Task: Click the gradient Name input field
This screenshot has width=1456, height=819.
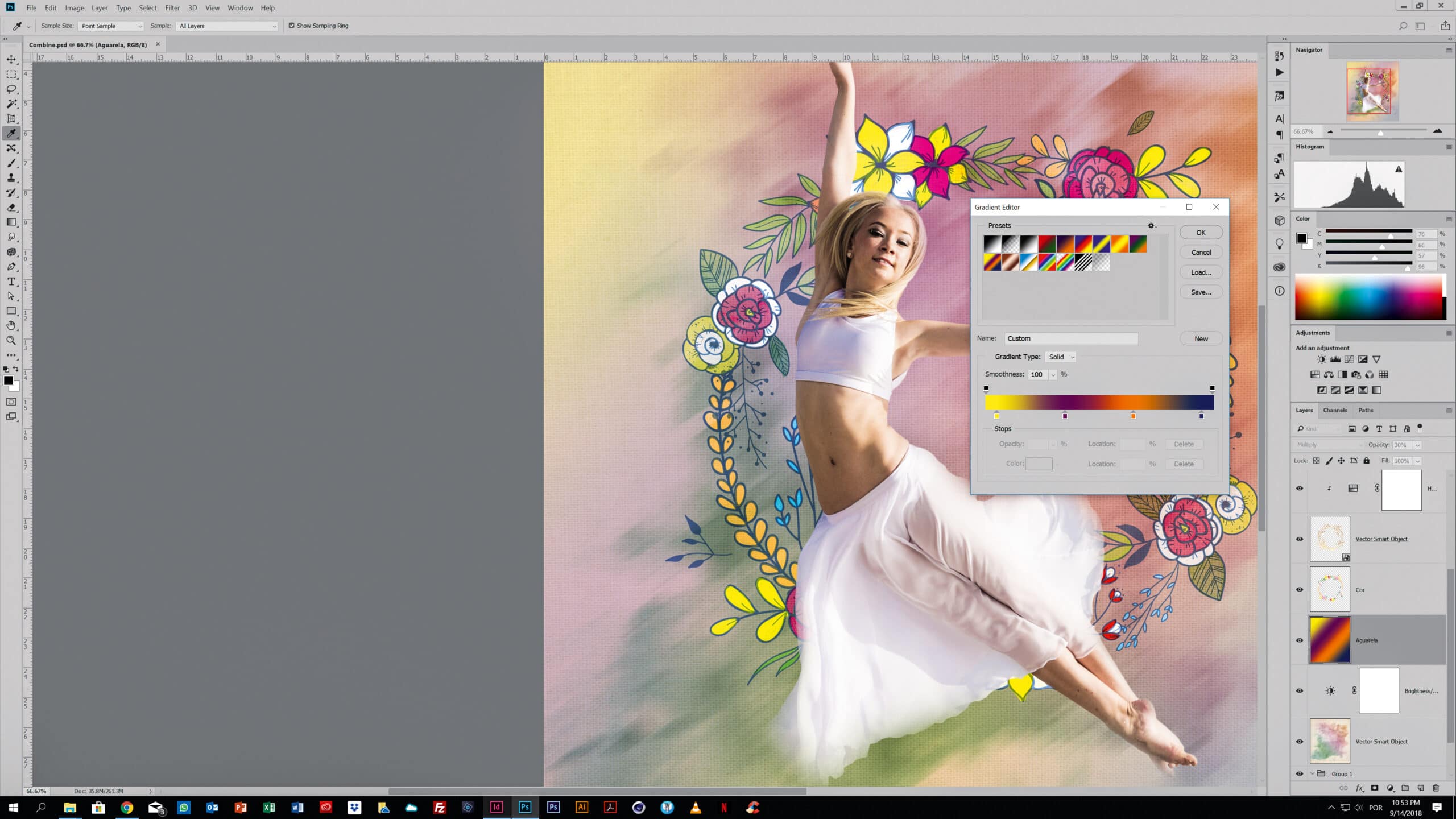Action: (1071, 339)
